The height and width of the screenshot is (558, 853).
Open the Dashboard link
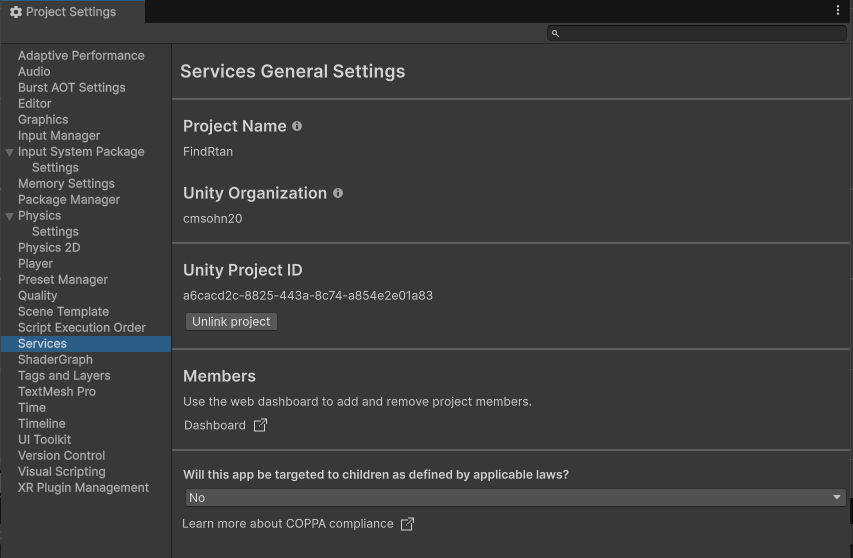tap(215, 425)
